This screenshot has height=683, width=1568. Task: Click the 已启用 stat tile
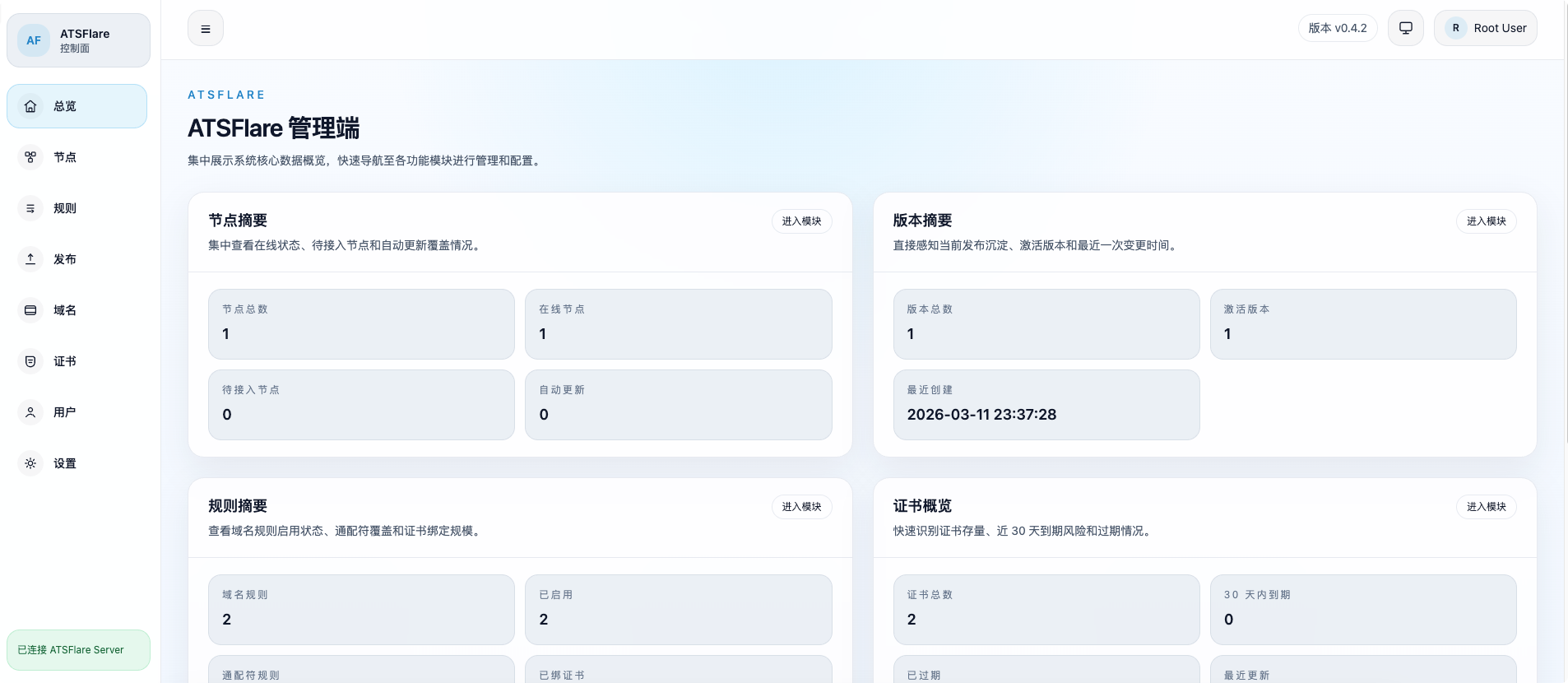pos(679,610)
